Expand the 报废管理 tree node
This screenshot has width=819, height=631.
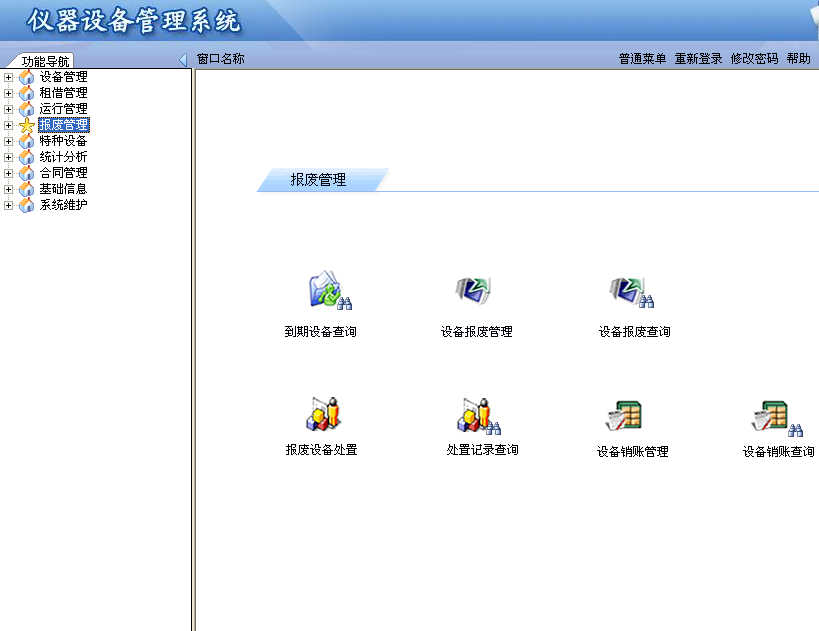click(x=8, y=125)
